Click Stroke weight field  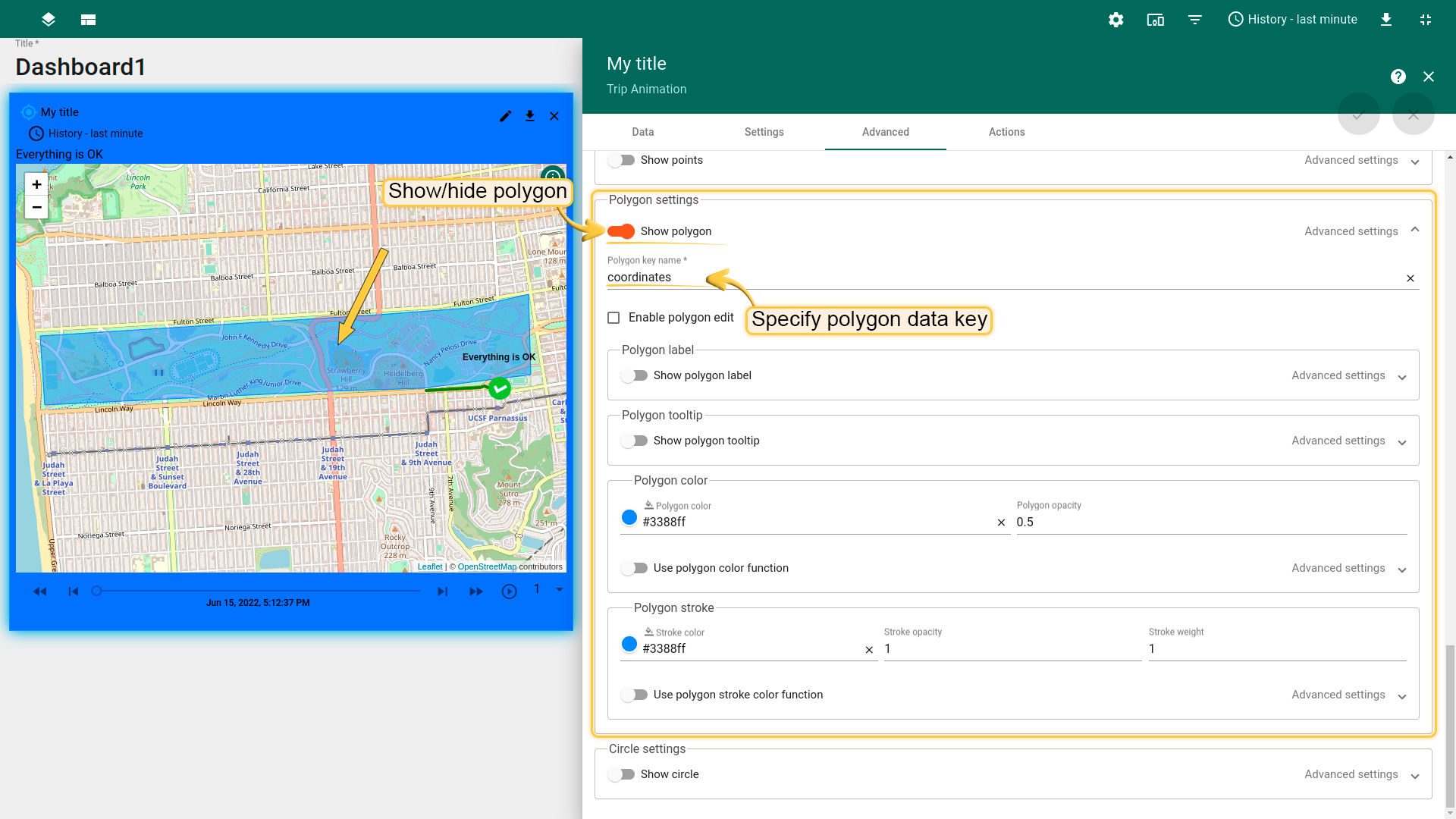click(x=1277, y=649)
